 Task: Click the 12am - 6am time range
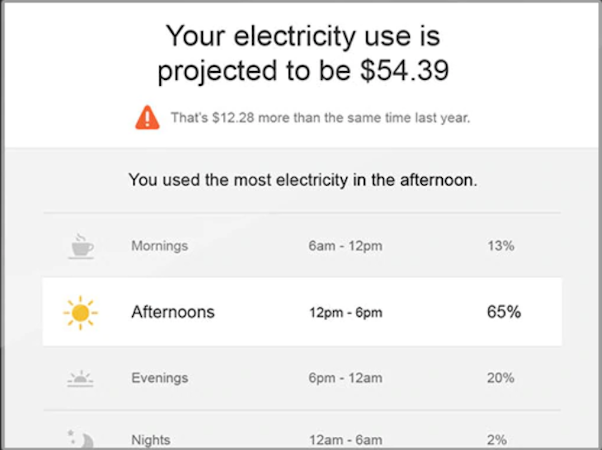coord(345,439)
